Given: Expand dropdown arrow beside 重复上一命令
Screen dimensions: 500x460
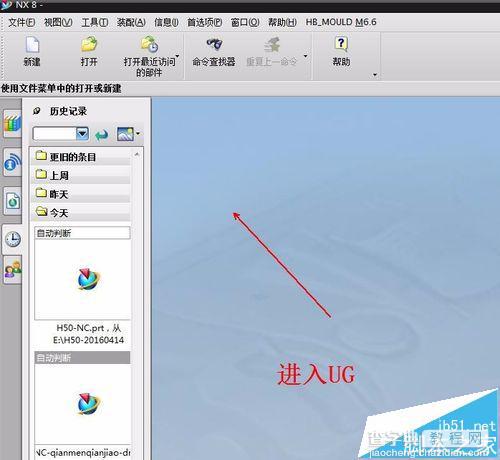Looking at the screenshot, I should [x=305, y=56].
